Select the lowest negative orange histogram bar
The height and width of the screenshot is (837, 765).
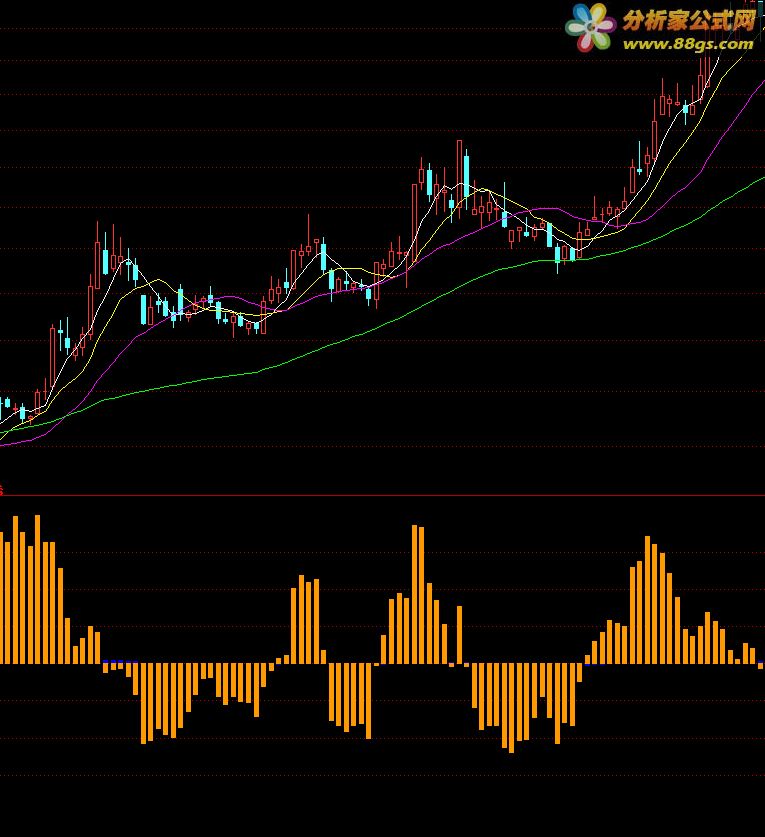(x=511, y=708)
